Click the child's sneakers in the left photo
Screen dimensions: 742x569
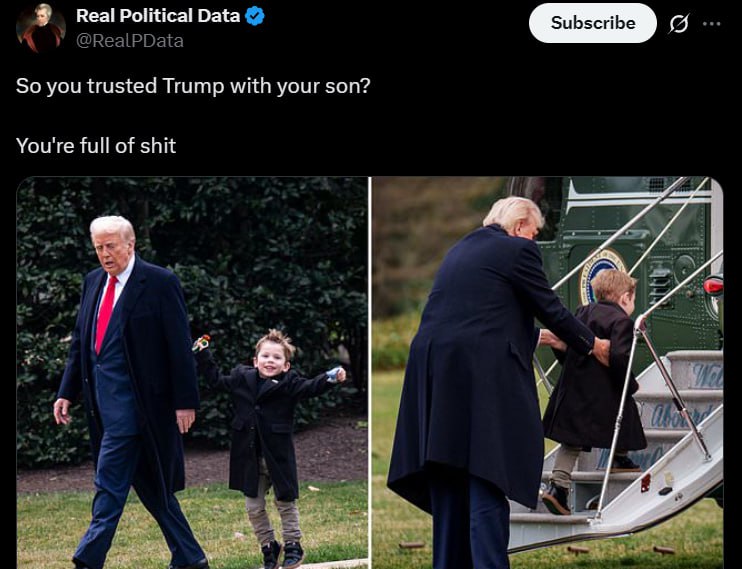click(x=283, y=554)
